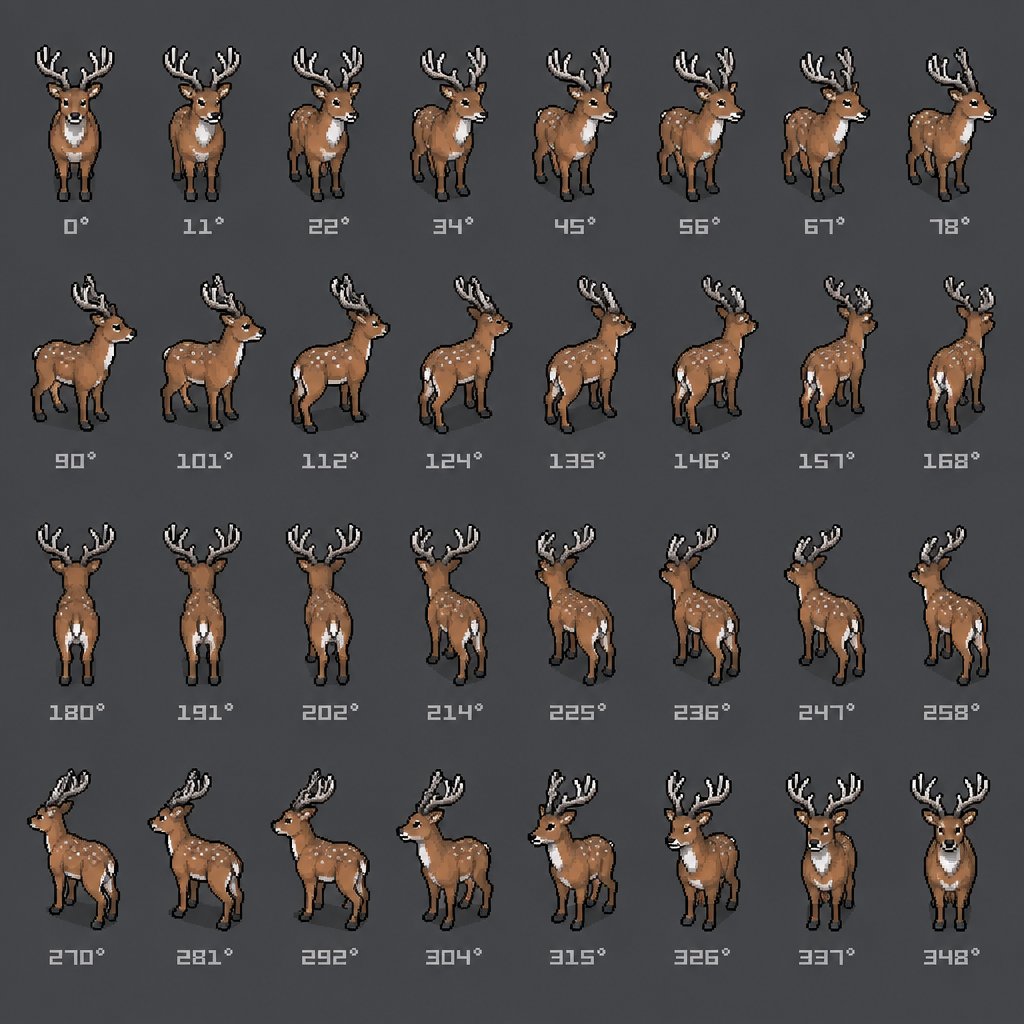Click the 112° angle label
Viewport: 1024px width, 1024px height.
pos(330,461)
